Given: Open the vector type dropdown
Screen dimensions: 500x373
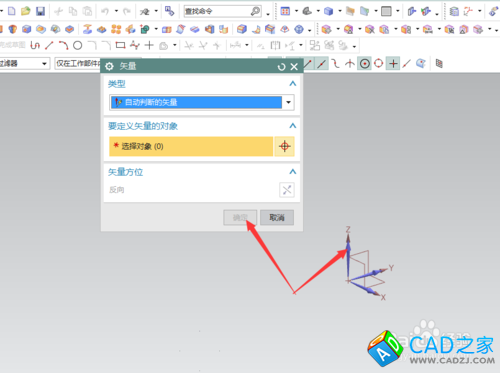Looking at the screenshot, I should 288,102.
